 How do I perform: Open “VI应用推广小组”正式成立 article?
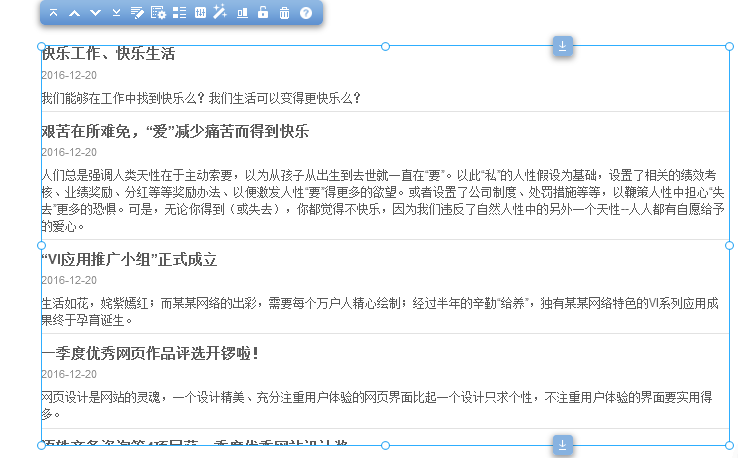point(129,260)
